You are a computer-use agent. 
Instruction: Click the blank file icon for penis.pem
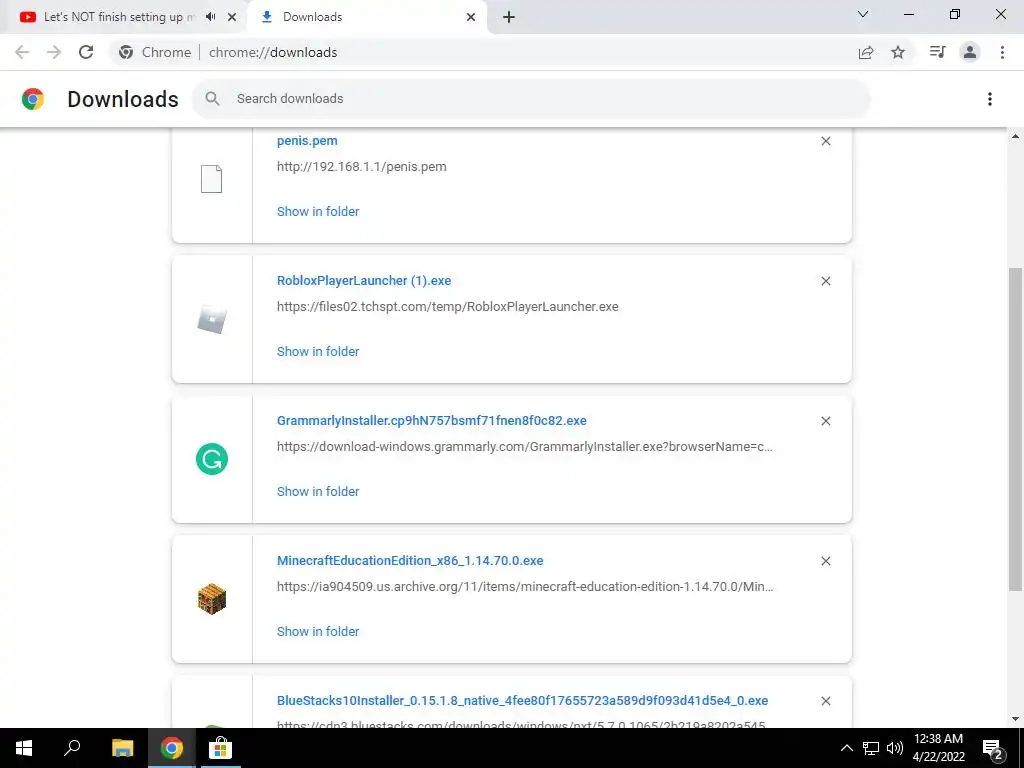click(x=211, y=179)
